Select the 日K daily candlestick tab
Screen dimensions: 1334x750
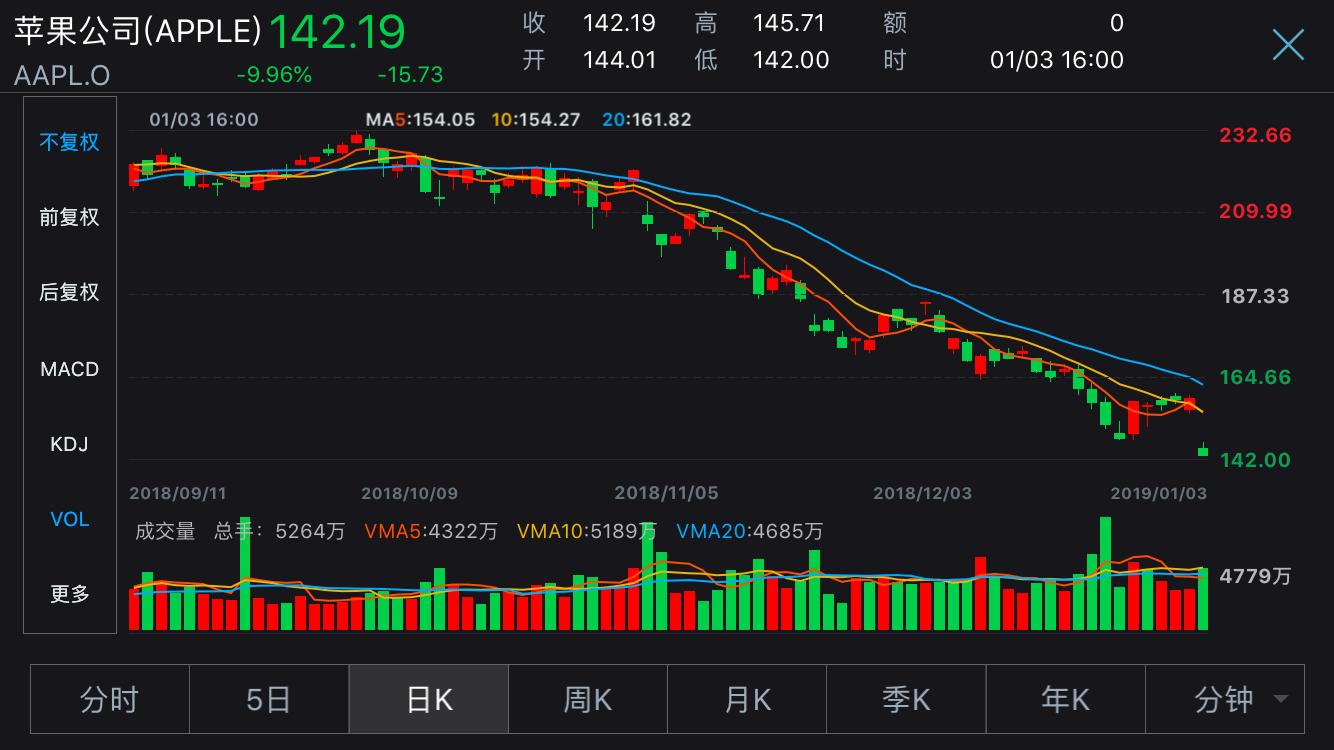(429, 699)
